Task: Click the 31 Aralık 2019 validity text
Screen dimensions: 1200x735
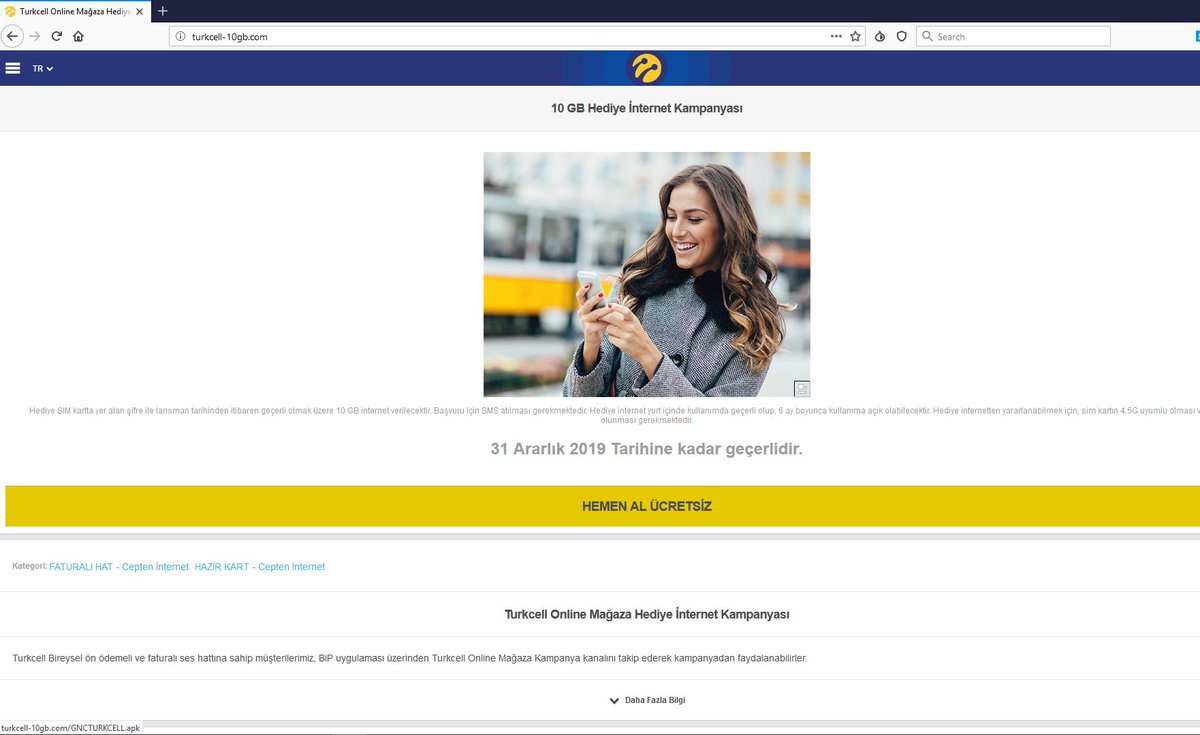Action: pyautogui.click(x=647, y=449)
